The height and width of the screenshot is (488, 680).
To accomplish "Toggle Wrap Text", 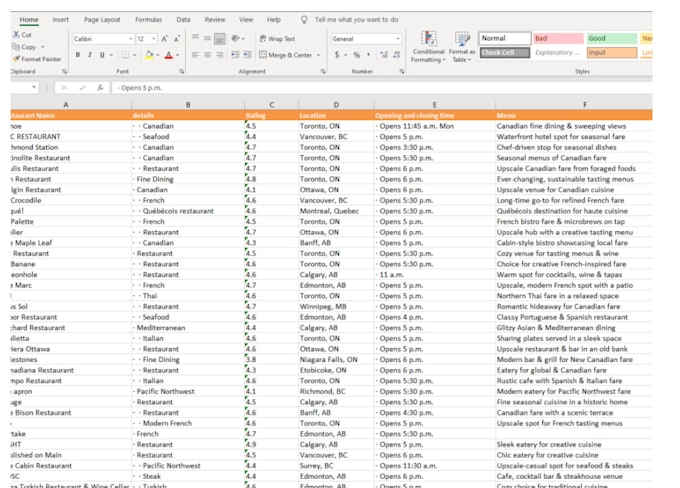I will pyautogui.click(x=277, y=39).
